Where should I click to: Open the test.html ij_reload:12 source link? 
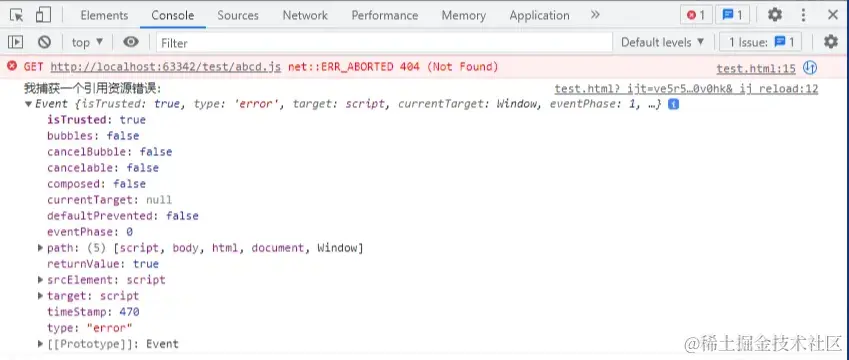click(x=686, y=89)
